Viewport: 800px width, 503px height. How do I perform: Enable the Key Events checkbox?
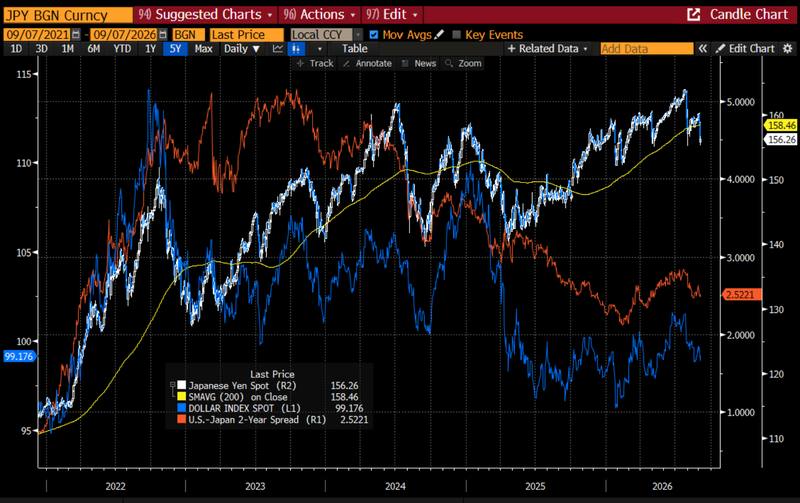coord(457,35)
